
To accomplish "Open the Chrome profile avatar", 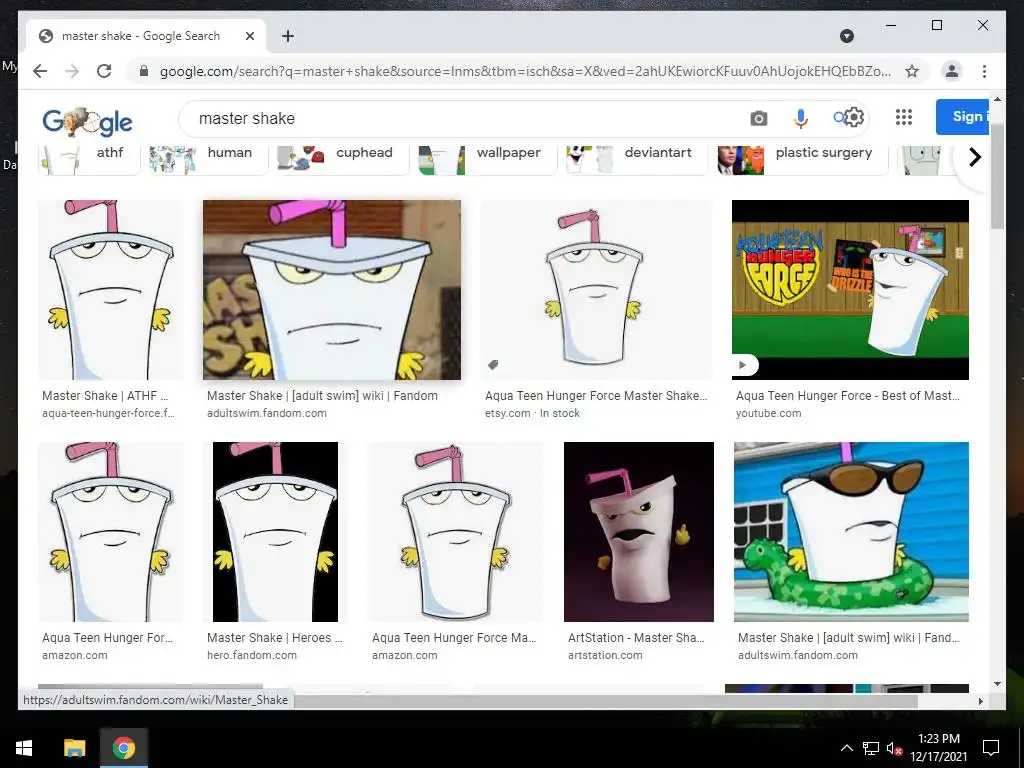I will click(952, 71).
